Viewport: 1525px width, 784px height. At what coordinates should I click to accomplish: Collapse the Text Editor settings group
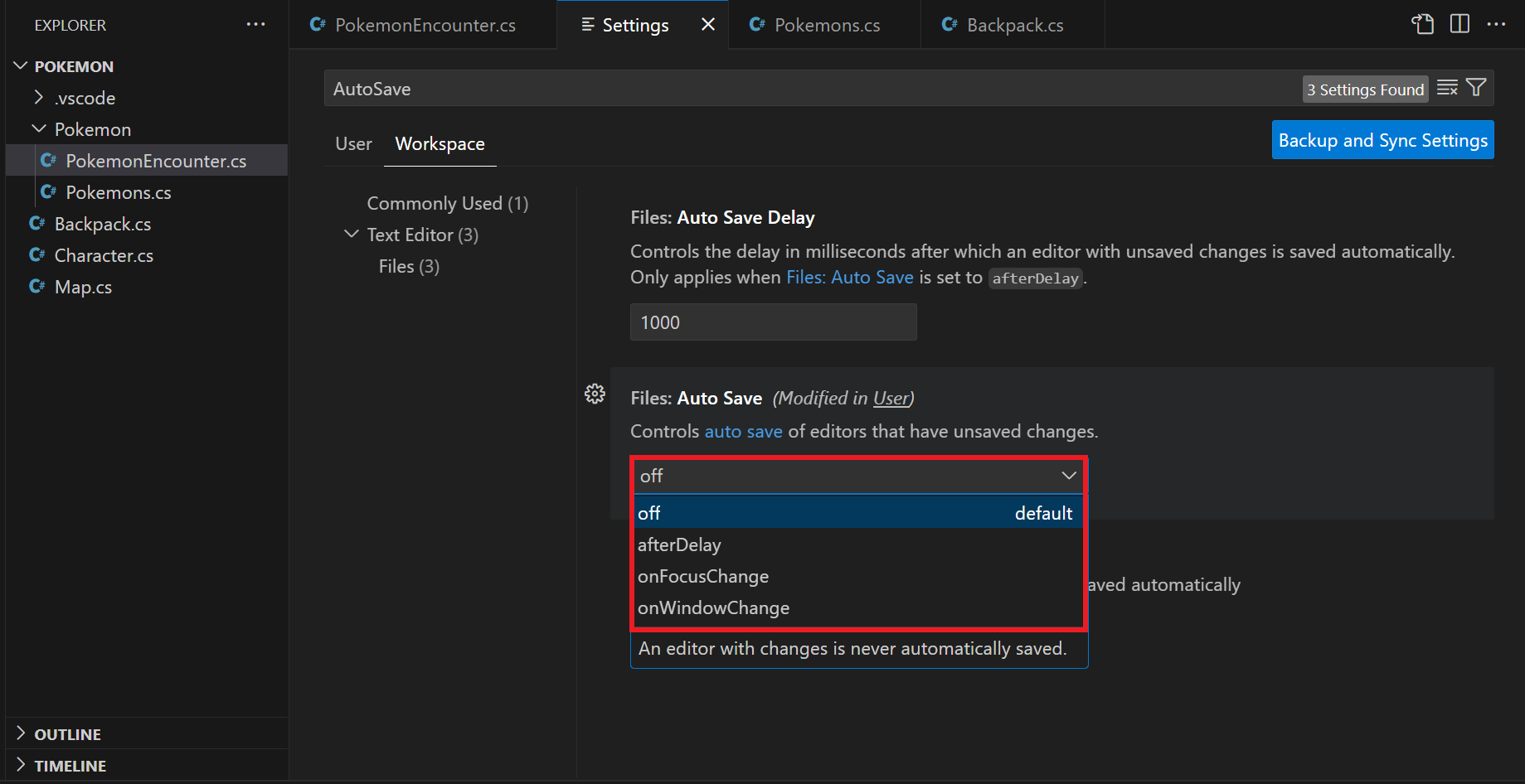coord(351,234)
